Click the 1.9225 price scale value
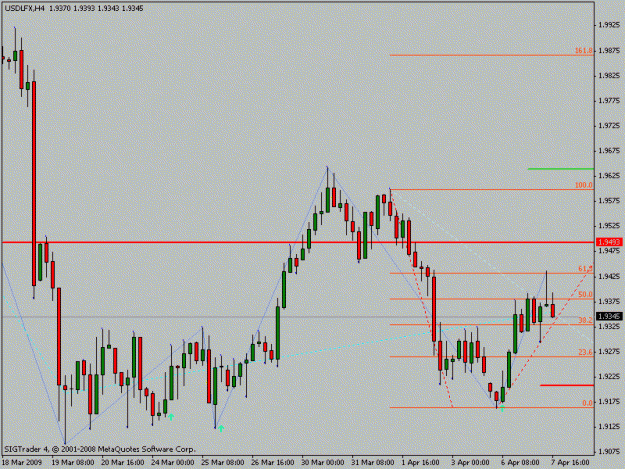The image size is (625, 469). 609,377
